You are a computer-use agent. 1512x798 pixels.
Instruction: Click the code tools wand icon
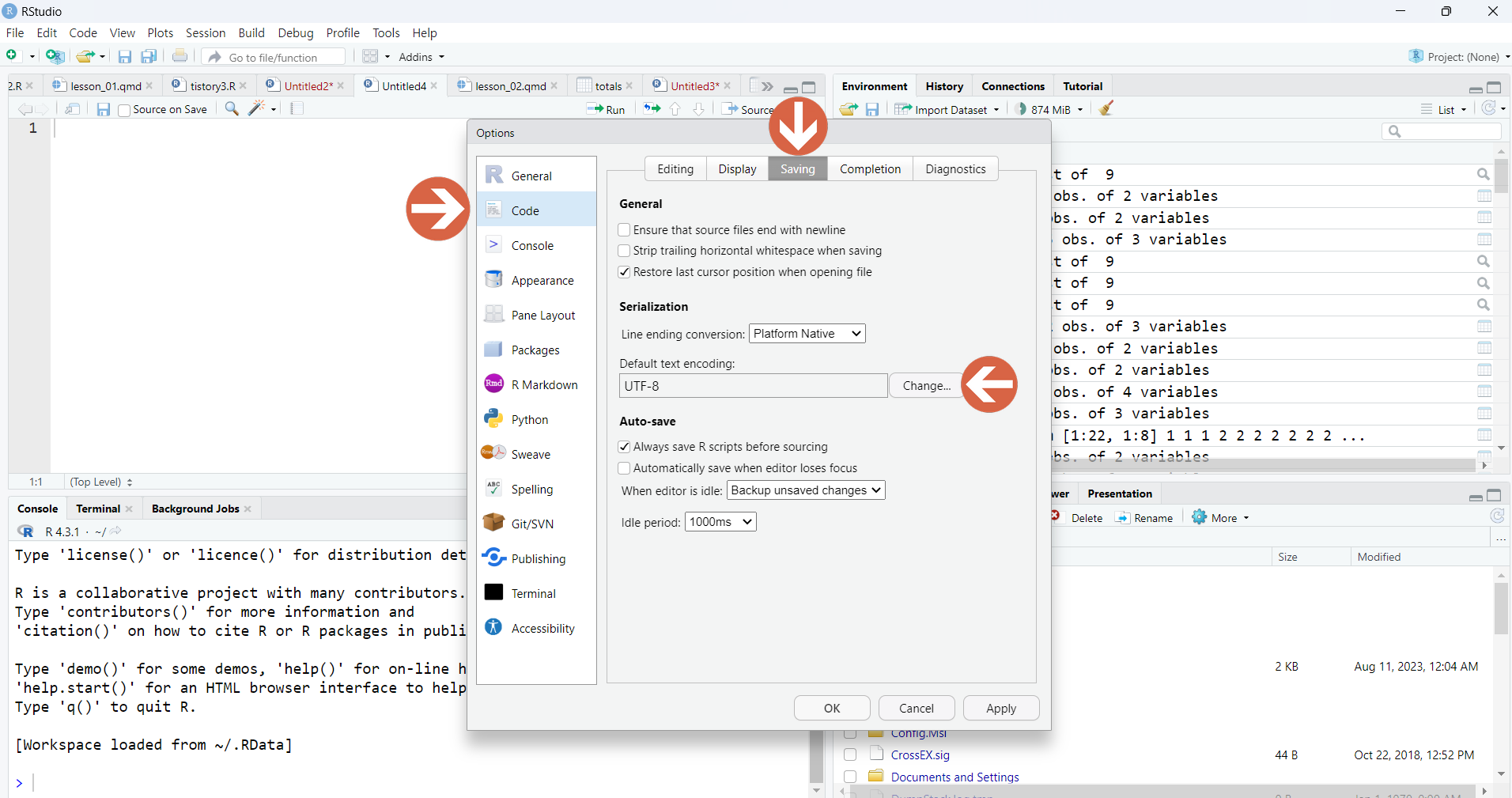[x=257, y=108]
